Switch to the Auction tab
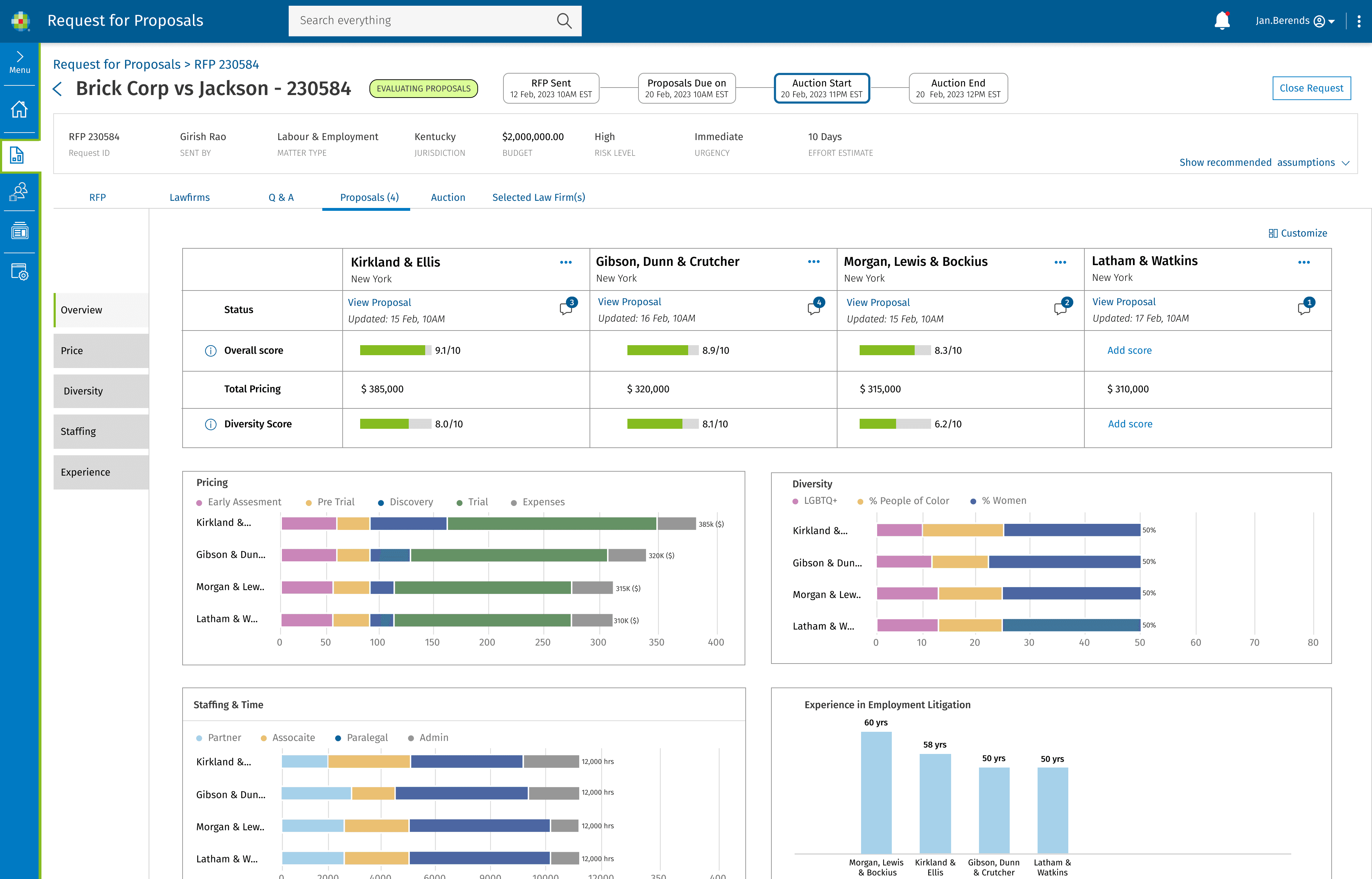Screen dimensions: 1372x879 pyautogui.click(x=447, y=198)
